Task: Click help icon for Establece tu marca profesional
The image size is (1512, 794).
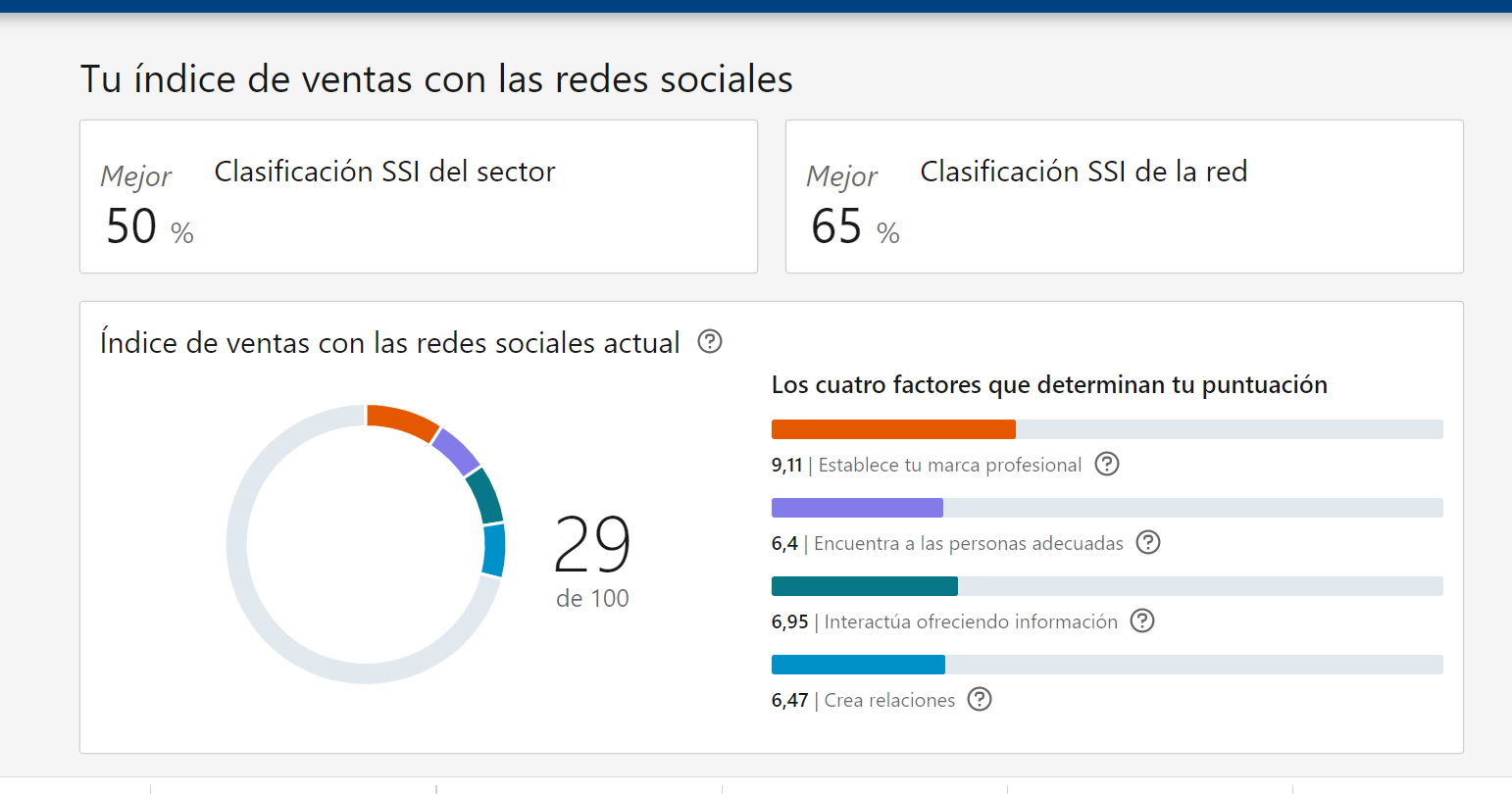Action: tap(1107, 464)
